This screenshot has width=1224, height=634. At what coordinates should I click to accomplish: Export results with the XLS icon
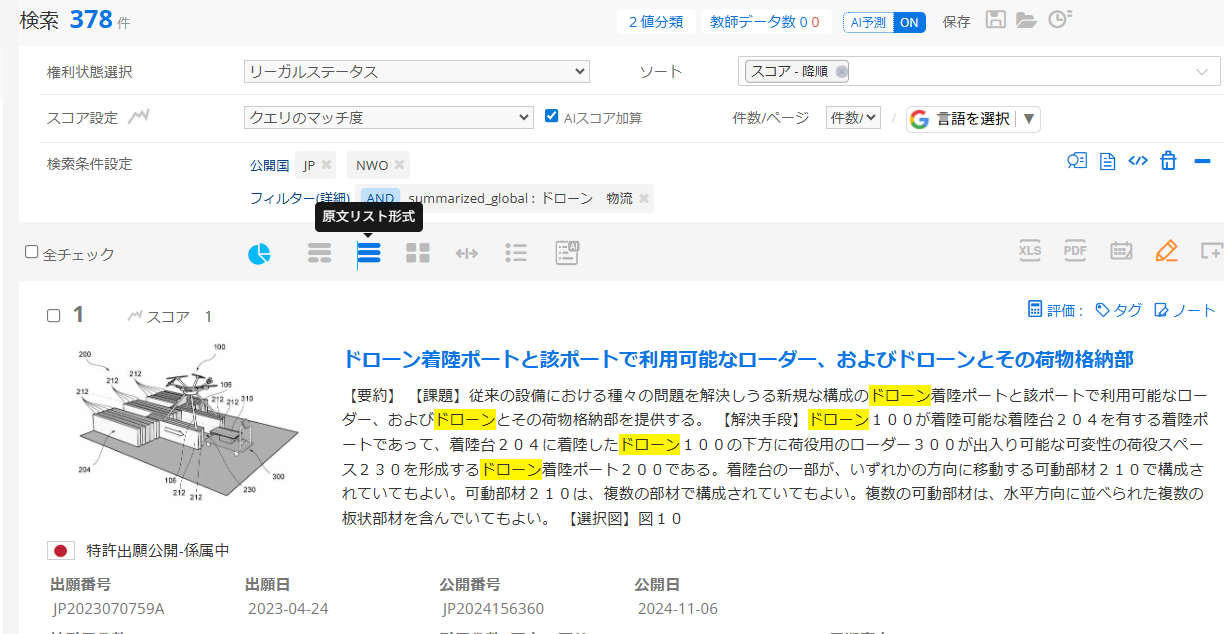pos(1030,251)
